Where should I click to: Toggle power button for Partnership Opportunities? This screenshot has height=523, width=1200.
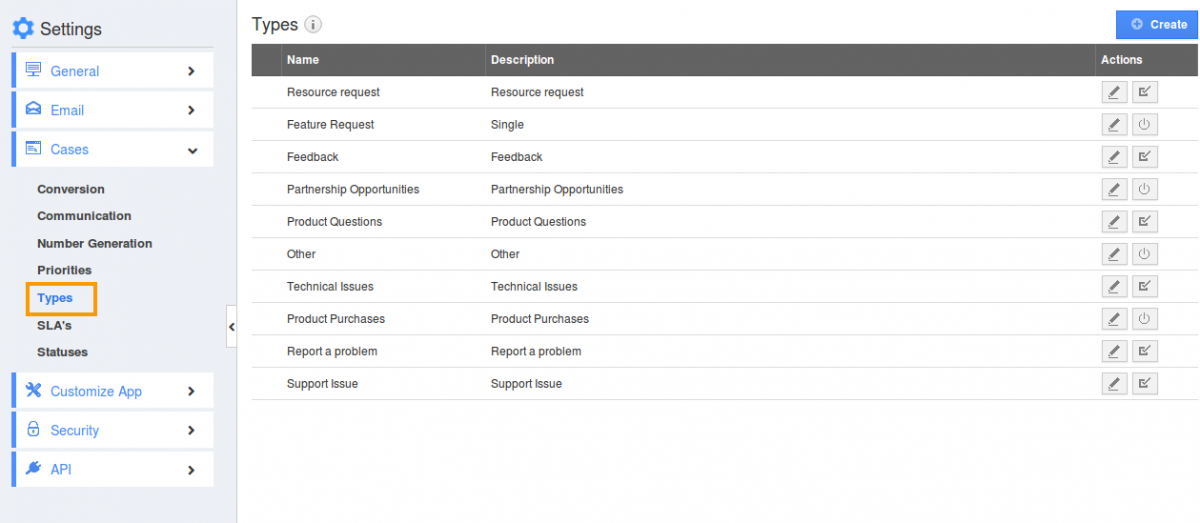[1145, 189]
